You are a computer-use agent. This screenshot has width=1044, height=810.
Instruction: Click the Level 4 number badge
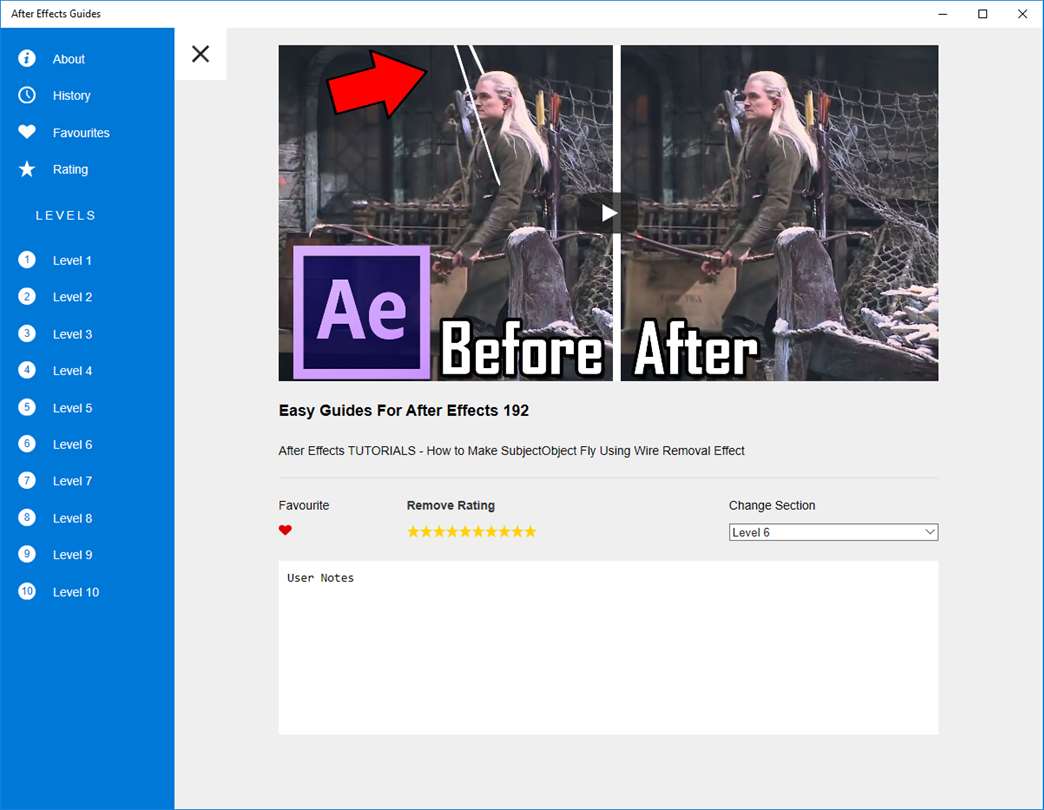(27, 370)
